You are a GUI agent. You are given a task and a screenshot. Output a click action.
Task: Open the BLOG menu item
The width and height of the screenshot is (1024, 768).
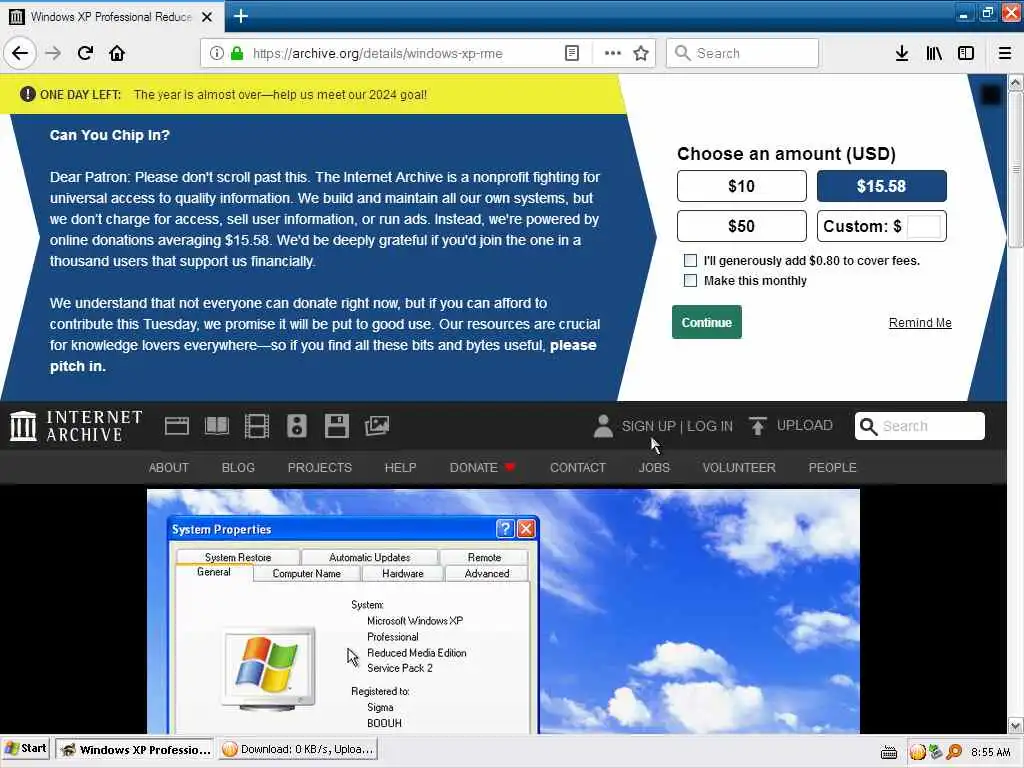tap(238, 468)
